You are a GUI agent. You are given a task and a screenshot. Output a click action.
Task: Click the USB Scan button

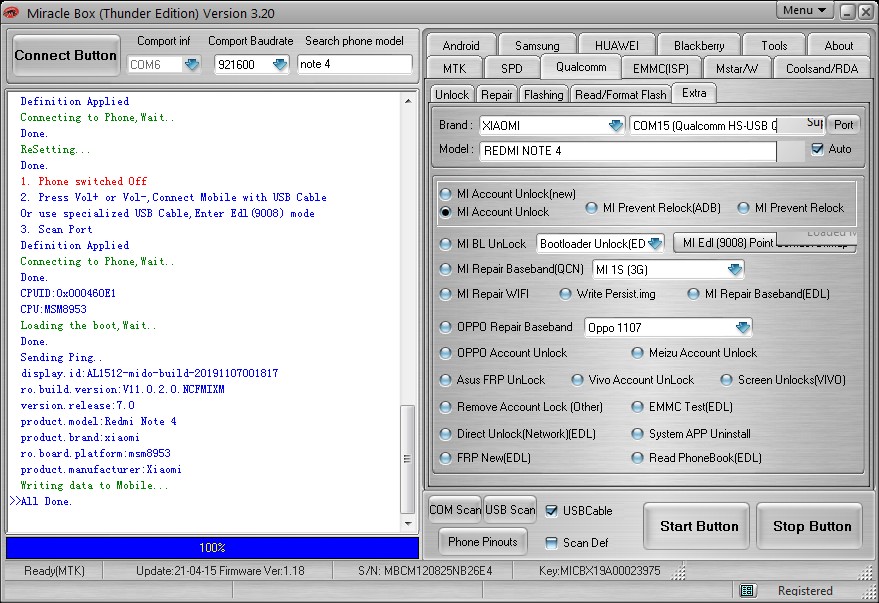coord(510,509)
